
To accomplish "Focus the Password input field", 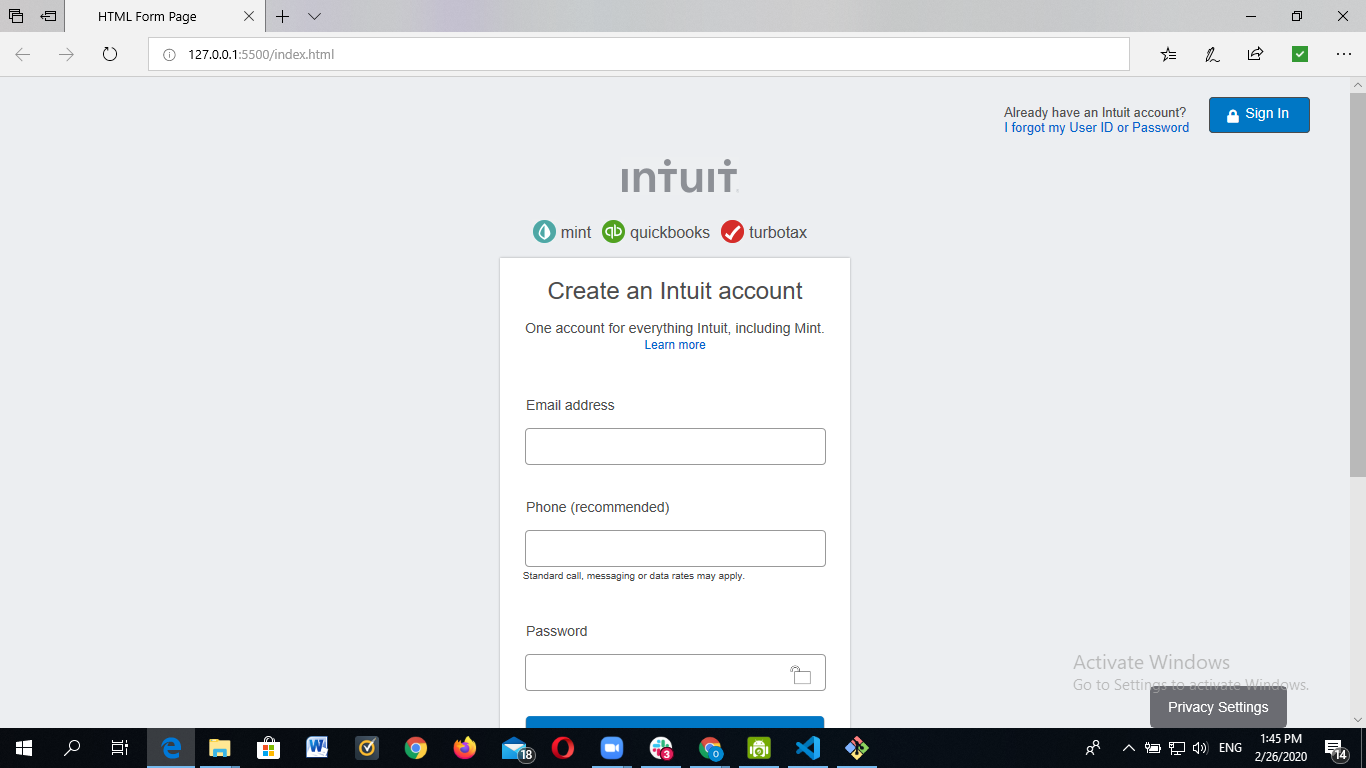I will click(x=675, y=672).
